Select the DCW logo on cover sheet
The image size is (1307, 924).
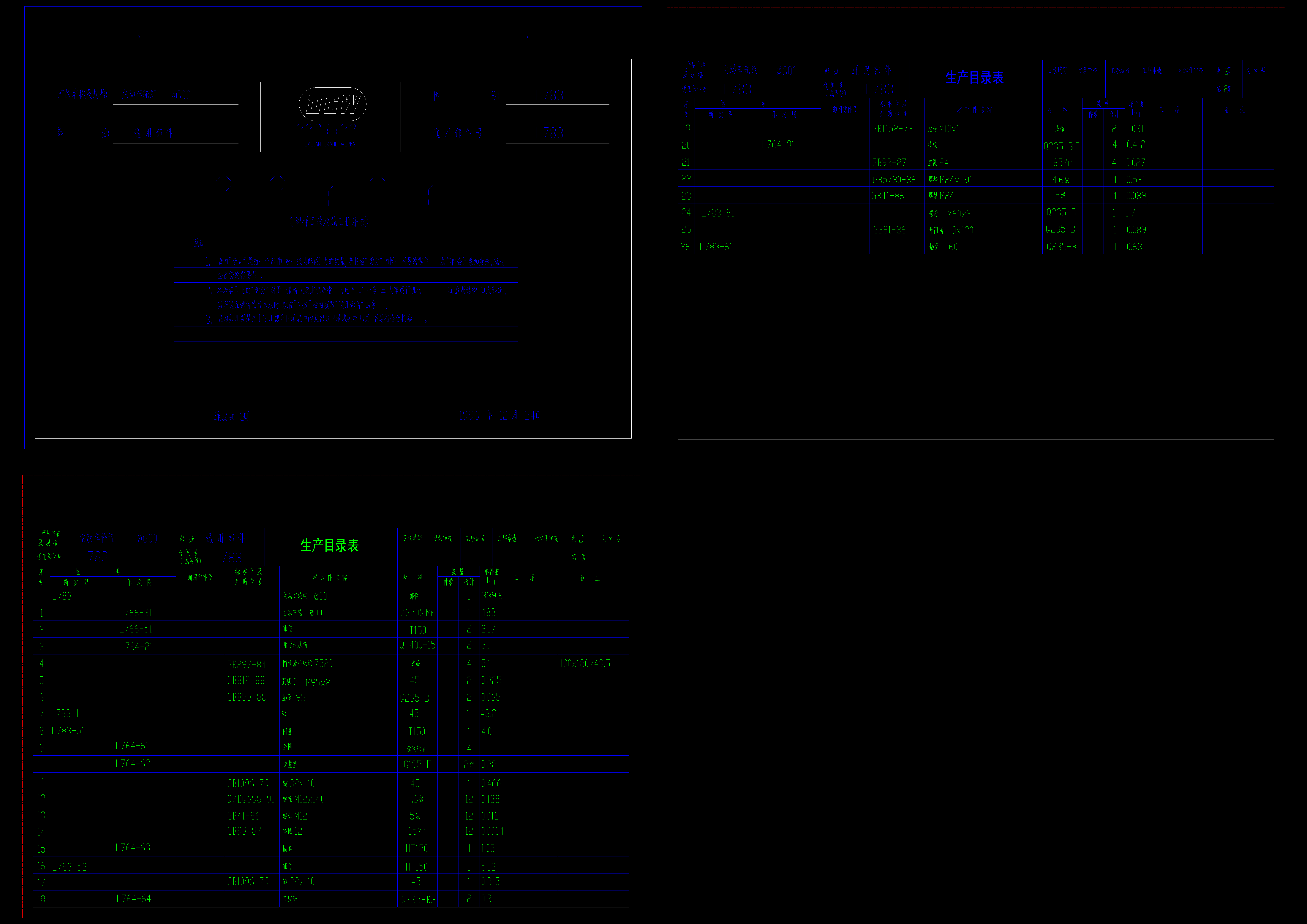coord(332,104)
